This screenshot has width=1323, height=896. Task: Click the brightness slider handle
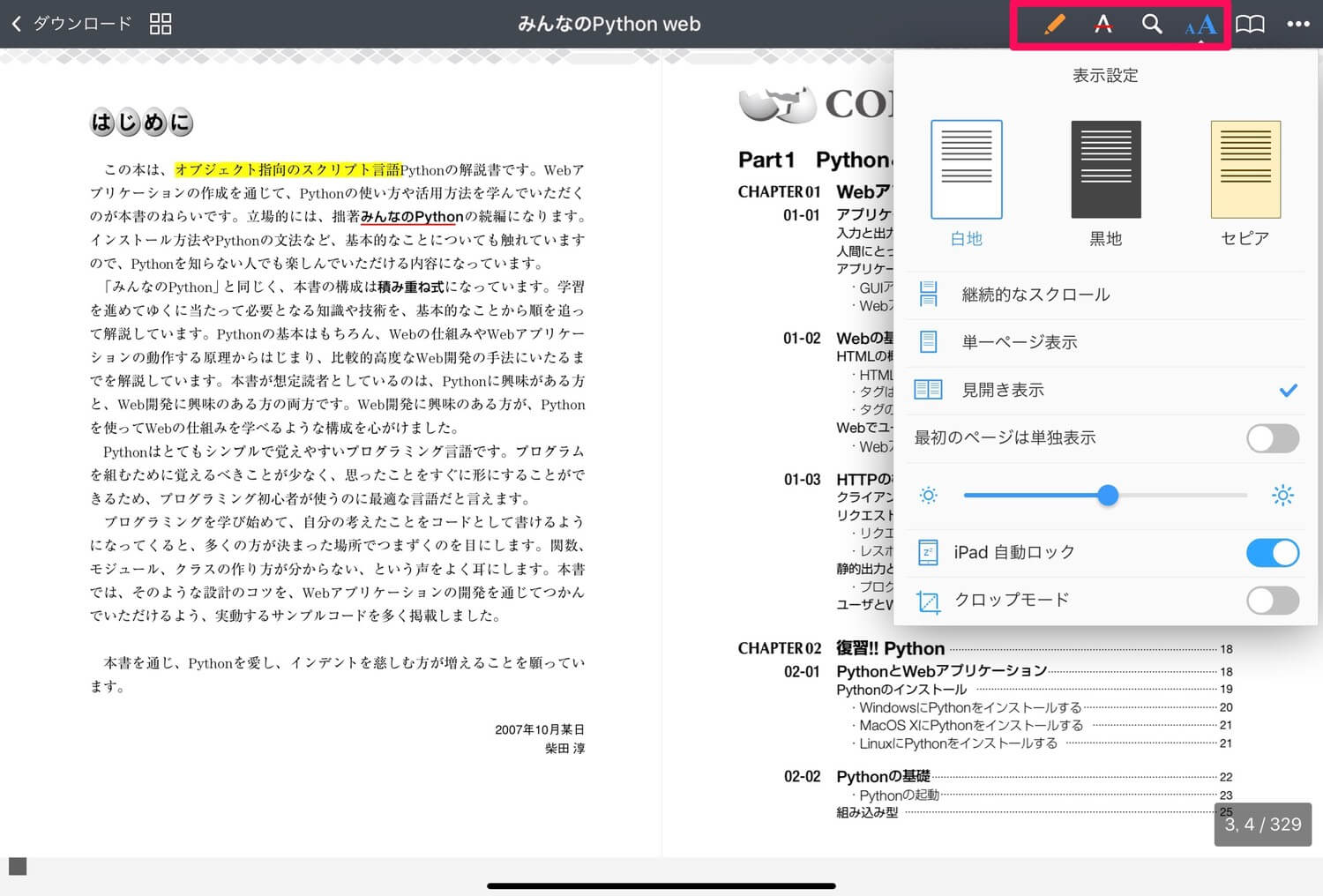click(1108, 496)
